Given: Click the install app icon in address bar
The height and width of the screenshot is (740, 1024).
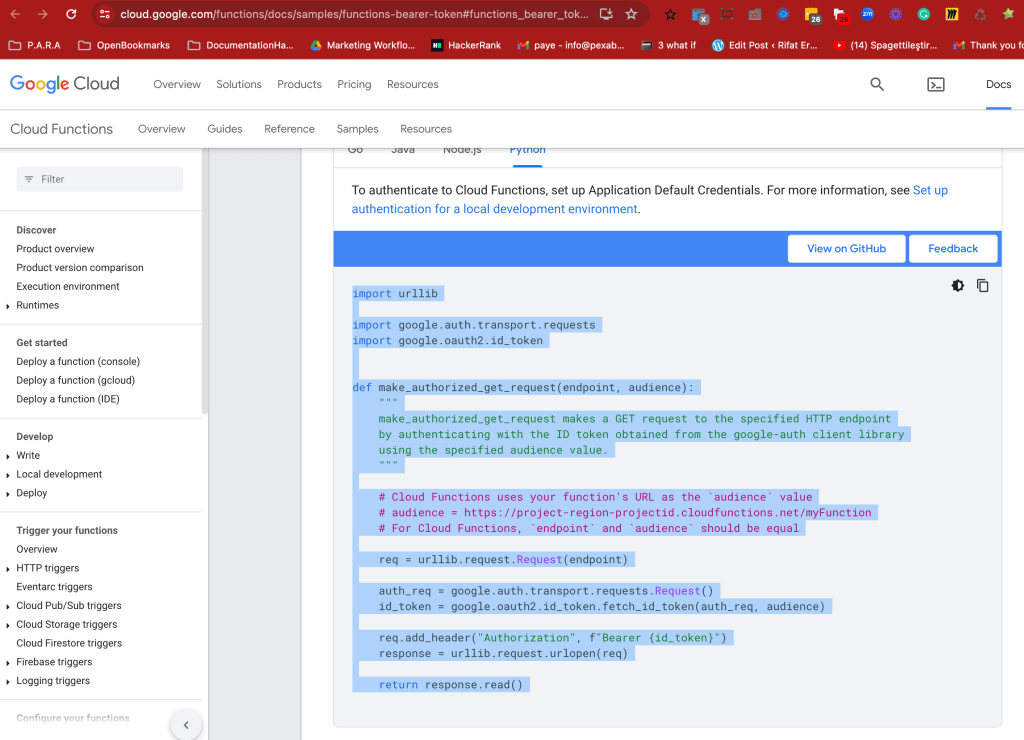Looking at the screenshot, I should [x=606, y=14].
